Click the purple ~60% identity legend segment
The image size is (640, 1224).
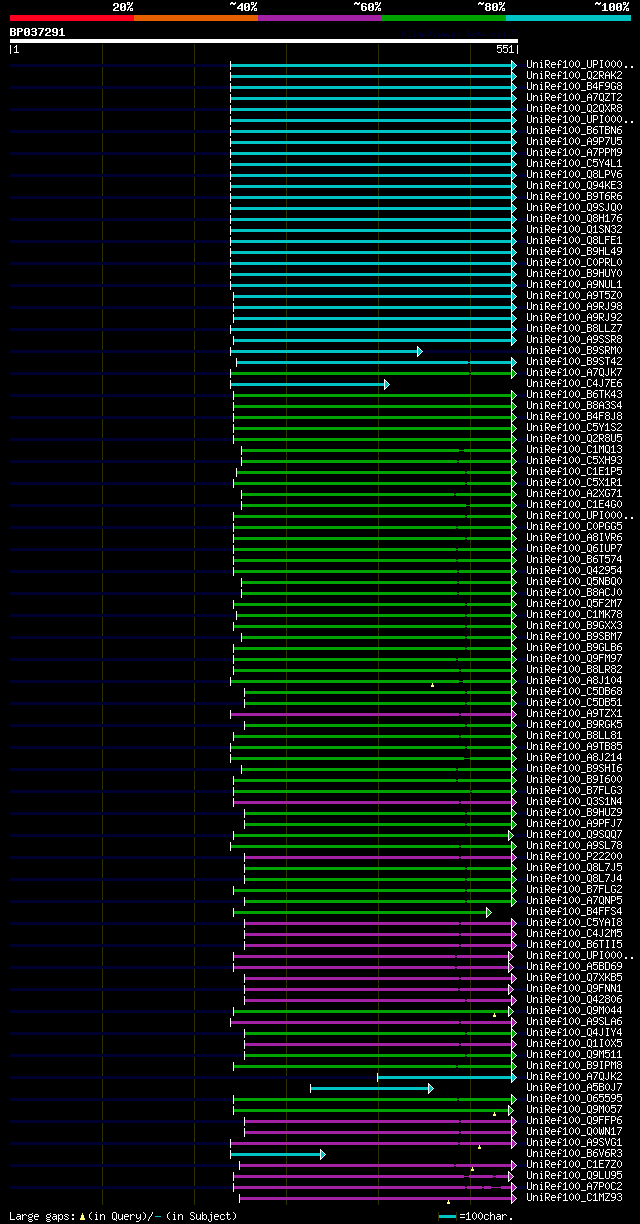[320, 18]
